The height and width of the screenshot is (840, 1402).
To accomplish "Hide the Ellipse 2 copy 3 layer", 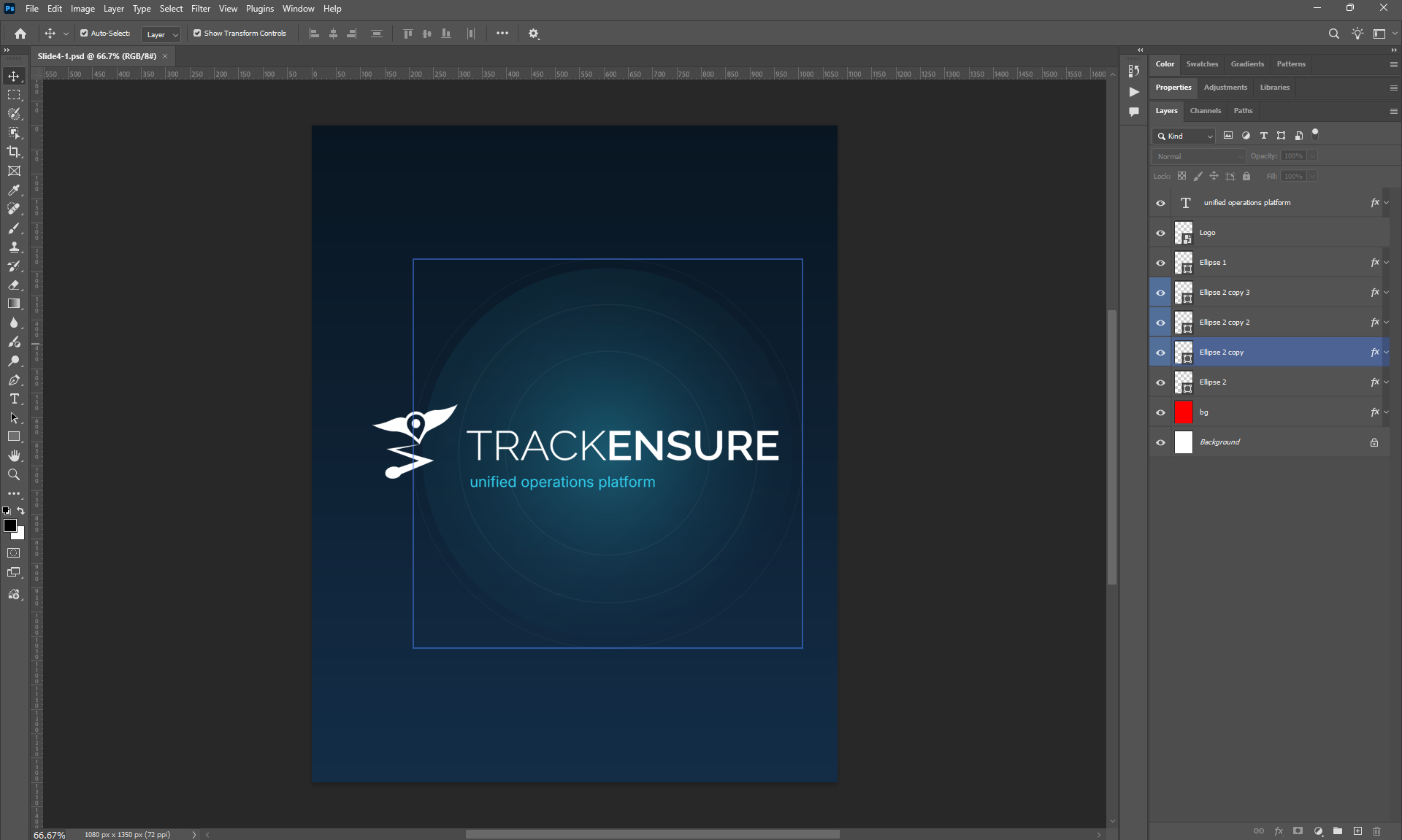I will (1160, 293).
